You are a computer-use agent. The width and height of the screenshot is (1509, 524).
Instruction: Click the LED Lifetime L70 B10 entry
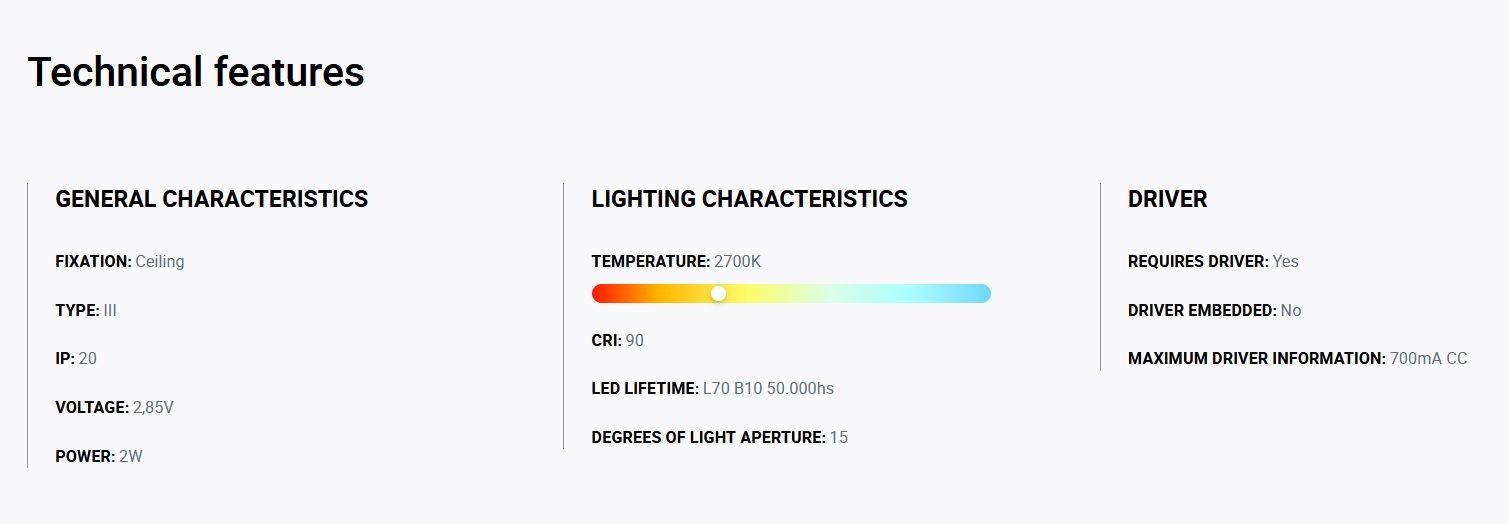pyautogui.click(x=713, y=388)
